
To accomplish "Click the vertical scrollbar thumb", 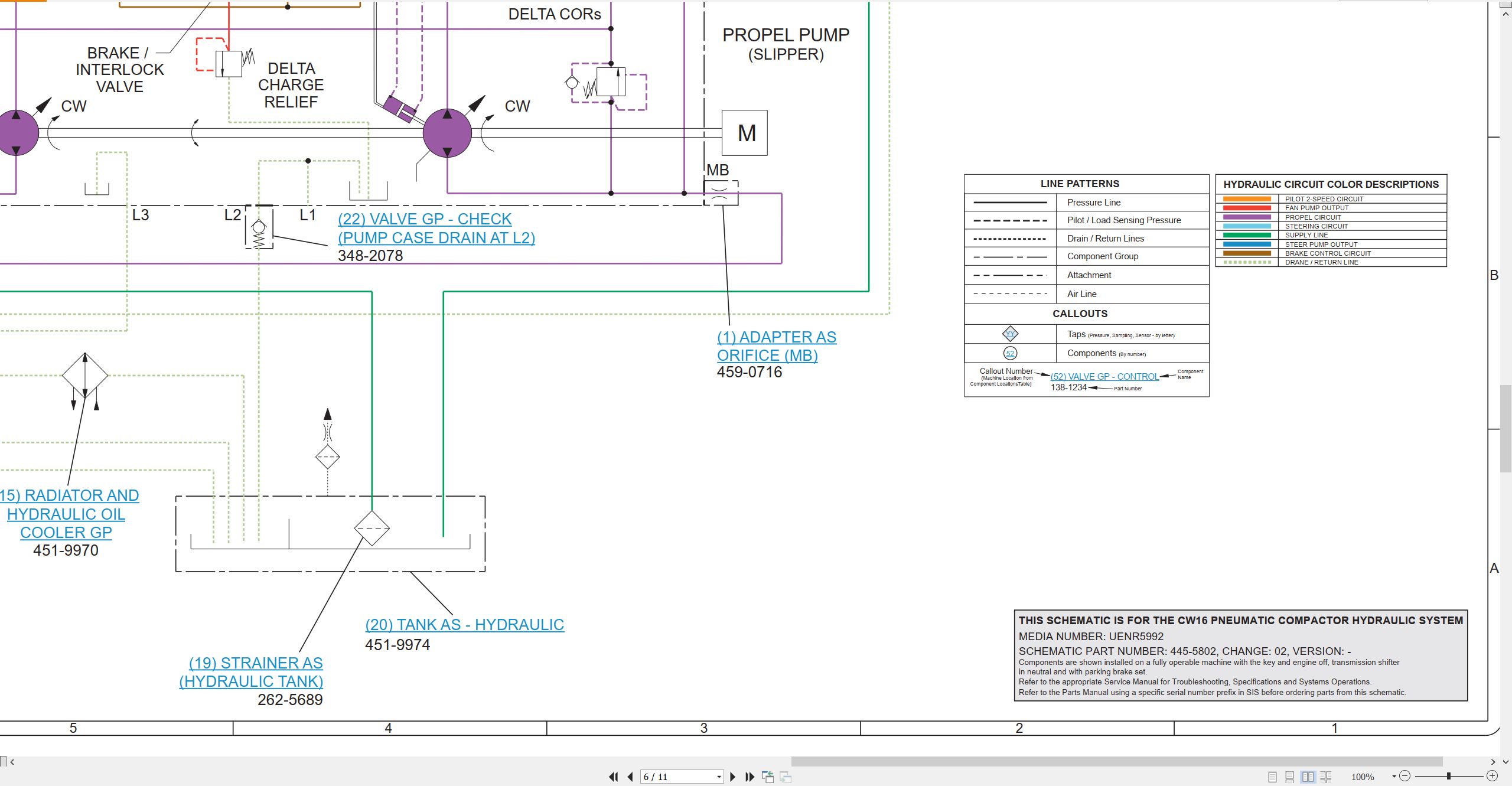I will point(1506,428).
